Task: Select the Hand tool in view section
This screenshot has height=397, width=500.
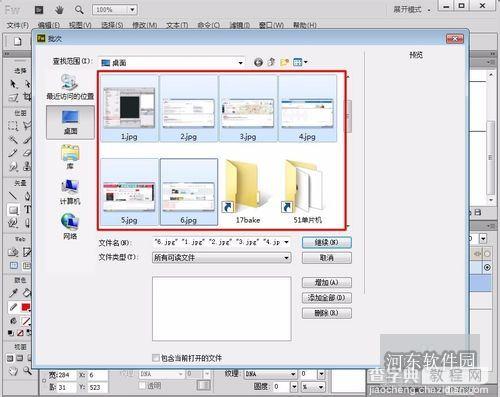Action: pyautogui.click(x=13, y=371)
